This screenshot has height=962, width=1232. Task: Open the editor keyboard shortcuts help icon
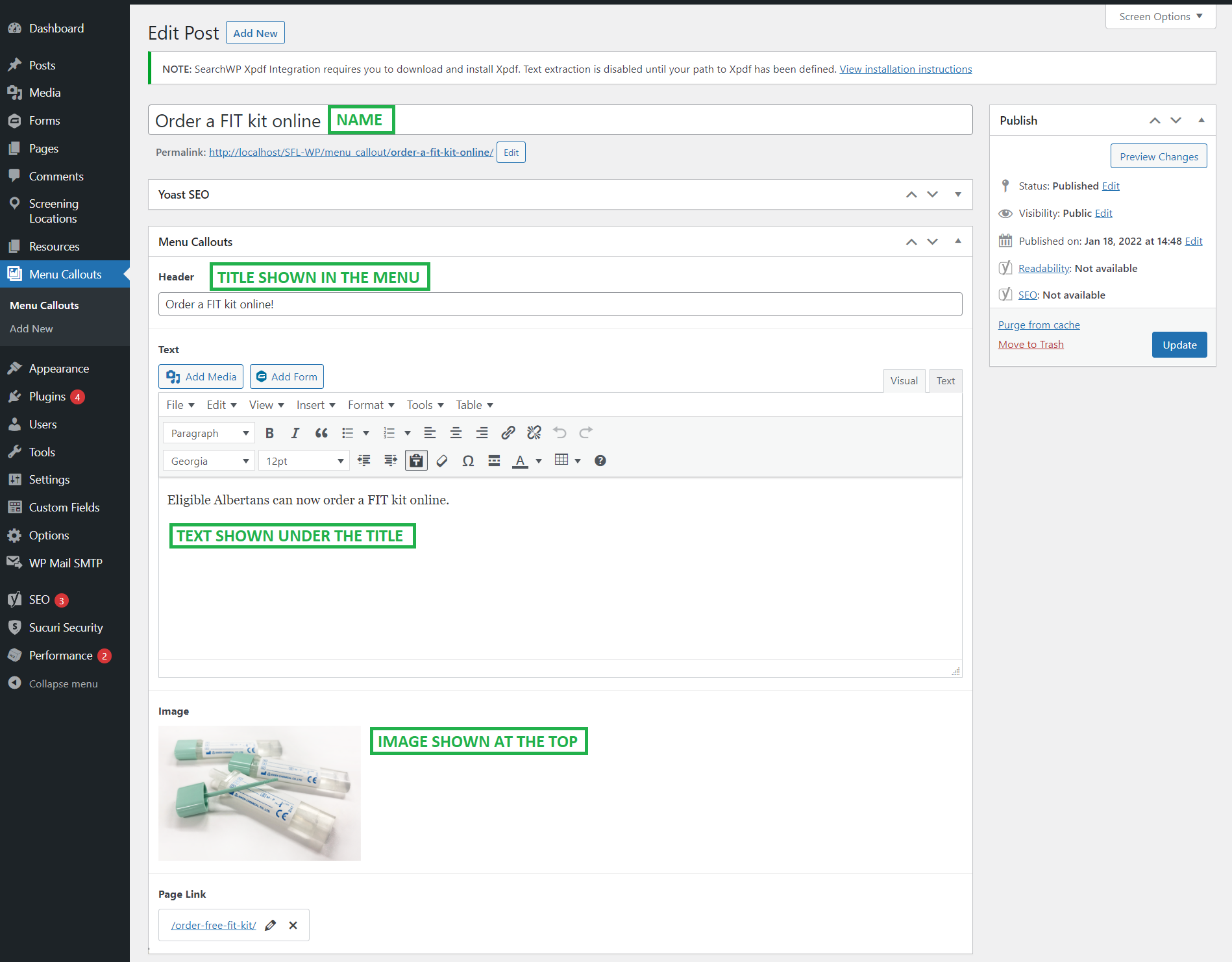(600, 461)
